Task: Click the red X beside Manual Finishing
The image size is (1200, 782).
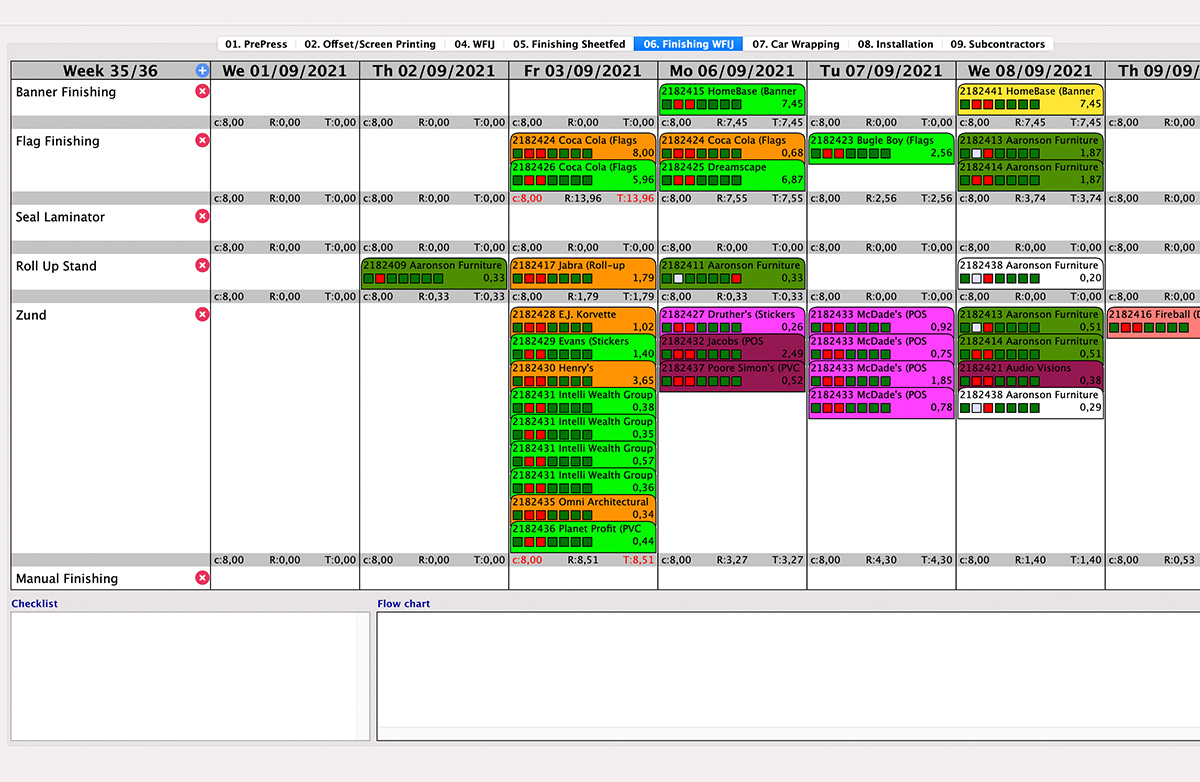Action: point(202,578)
